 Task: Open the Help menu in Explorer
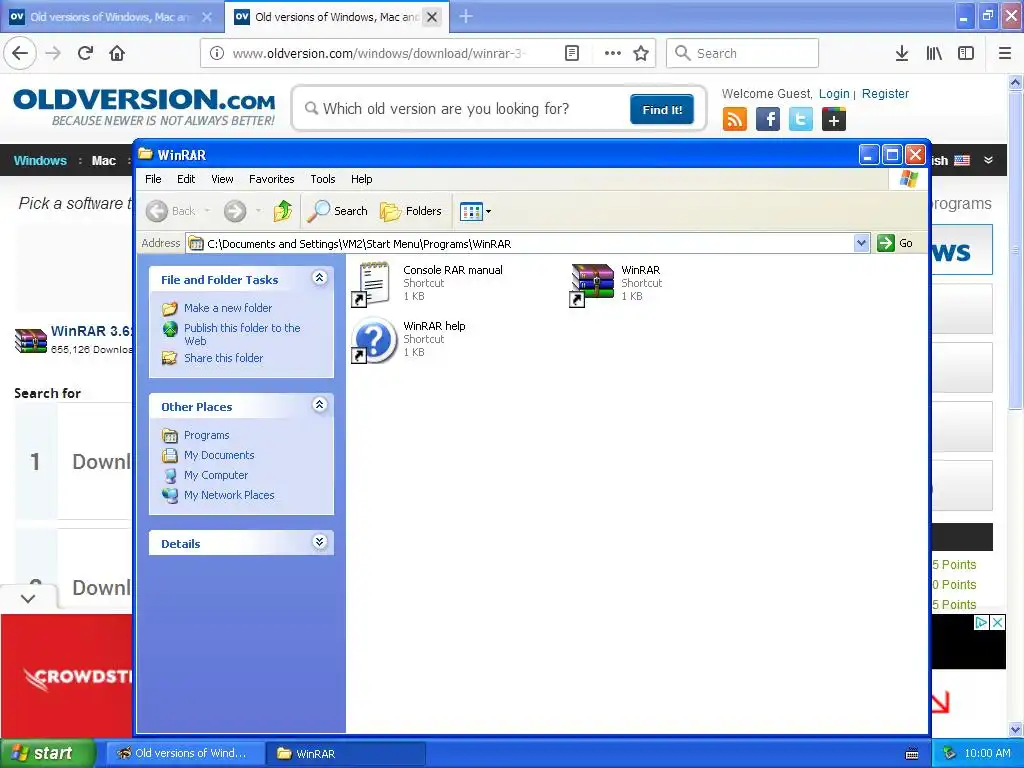tap(361, 179)
